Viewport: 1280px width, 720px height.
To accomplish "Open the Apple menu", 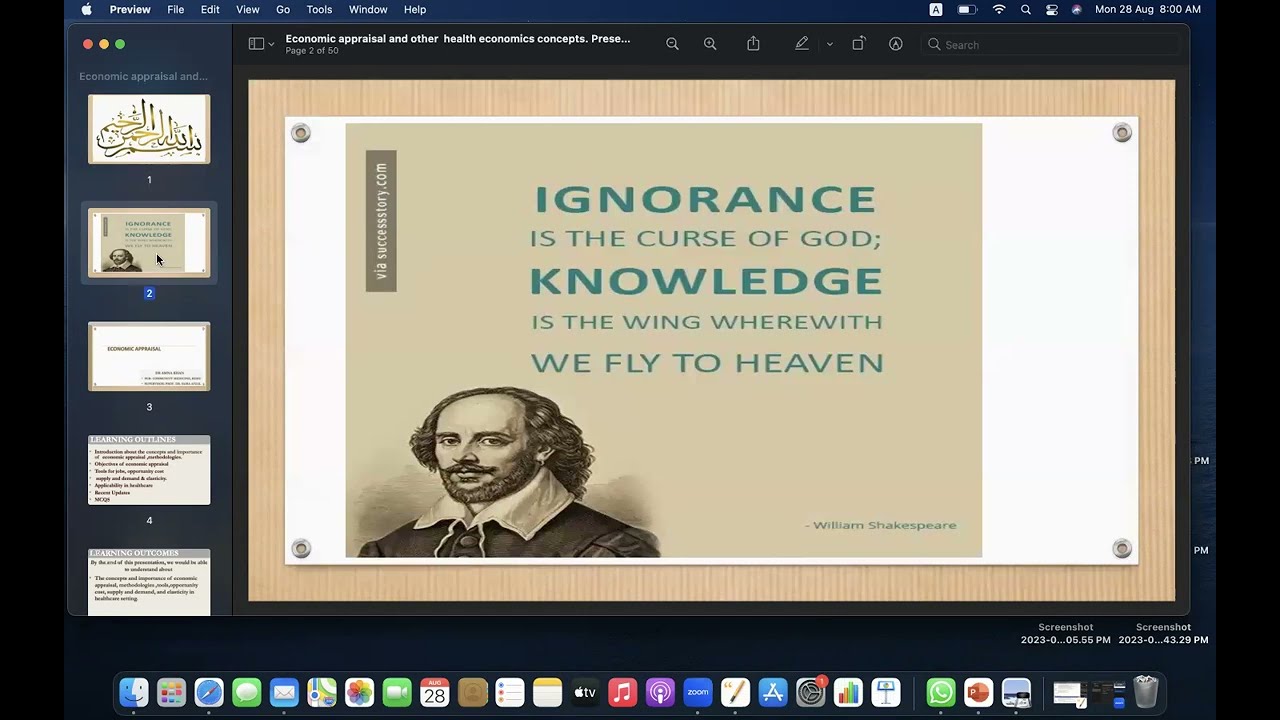I will tap(86, 9).
